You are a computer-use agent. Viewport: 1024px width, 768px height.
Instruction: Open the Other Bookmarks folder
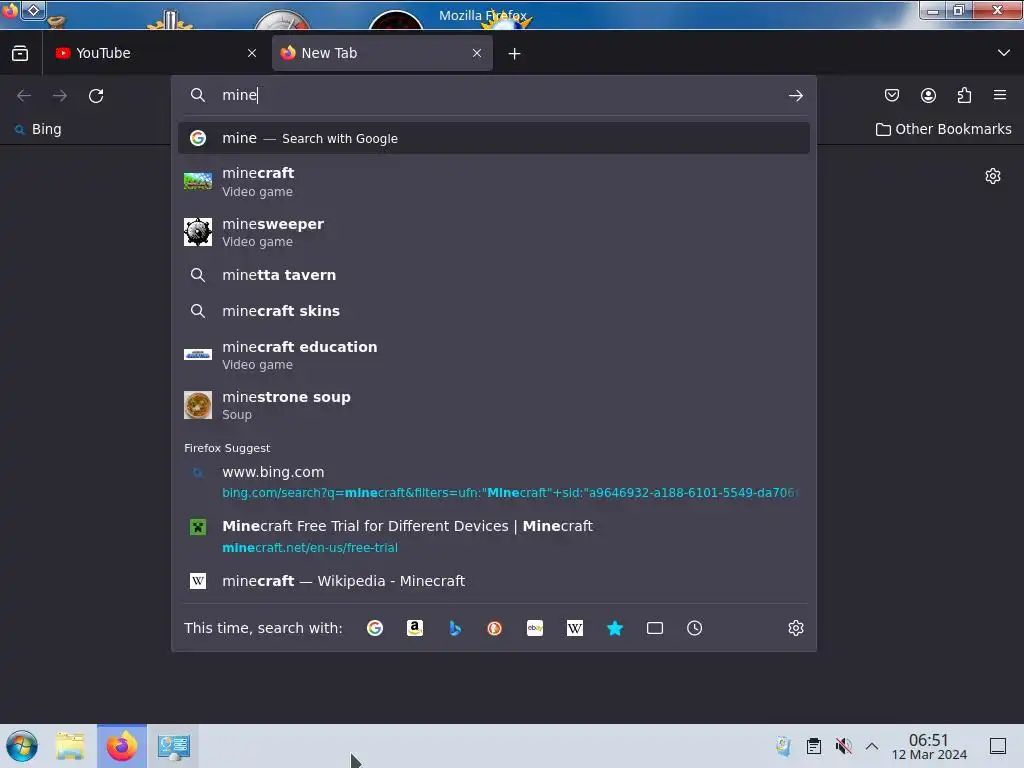click(943, 129)
